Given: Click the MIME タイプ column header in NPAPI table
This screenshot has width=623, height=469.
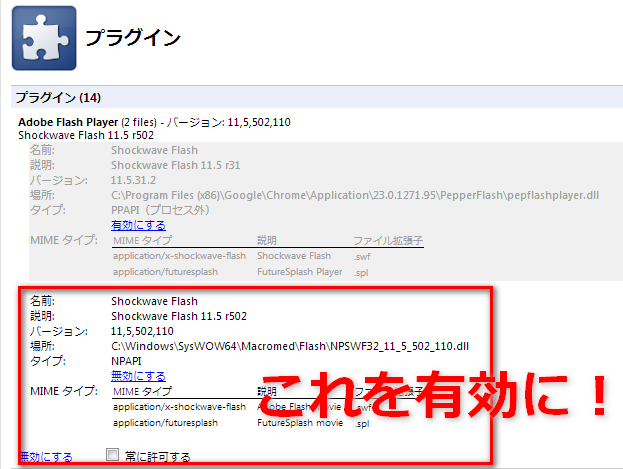Looking at the screenshot, I should tap(143, 391).
